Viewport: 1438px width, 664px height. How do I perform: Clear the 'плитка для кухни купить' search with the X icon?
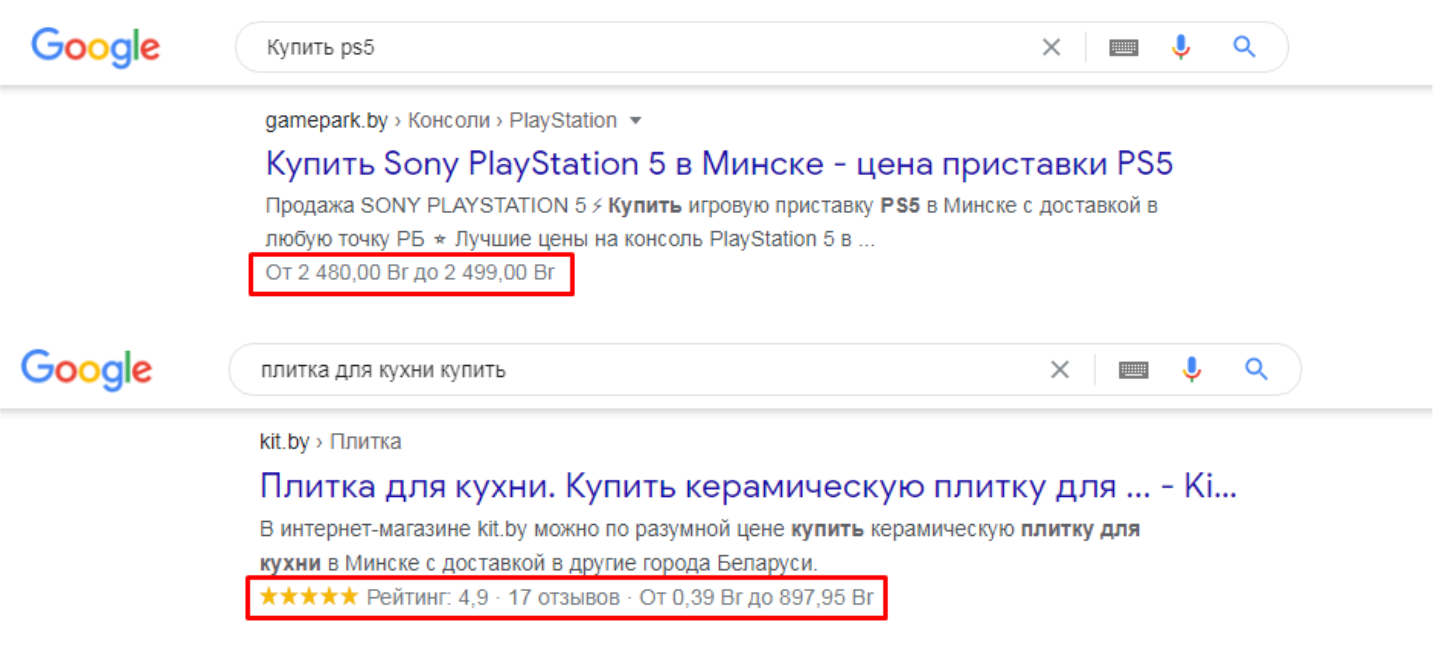[1060, 370]
